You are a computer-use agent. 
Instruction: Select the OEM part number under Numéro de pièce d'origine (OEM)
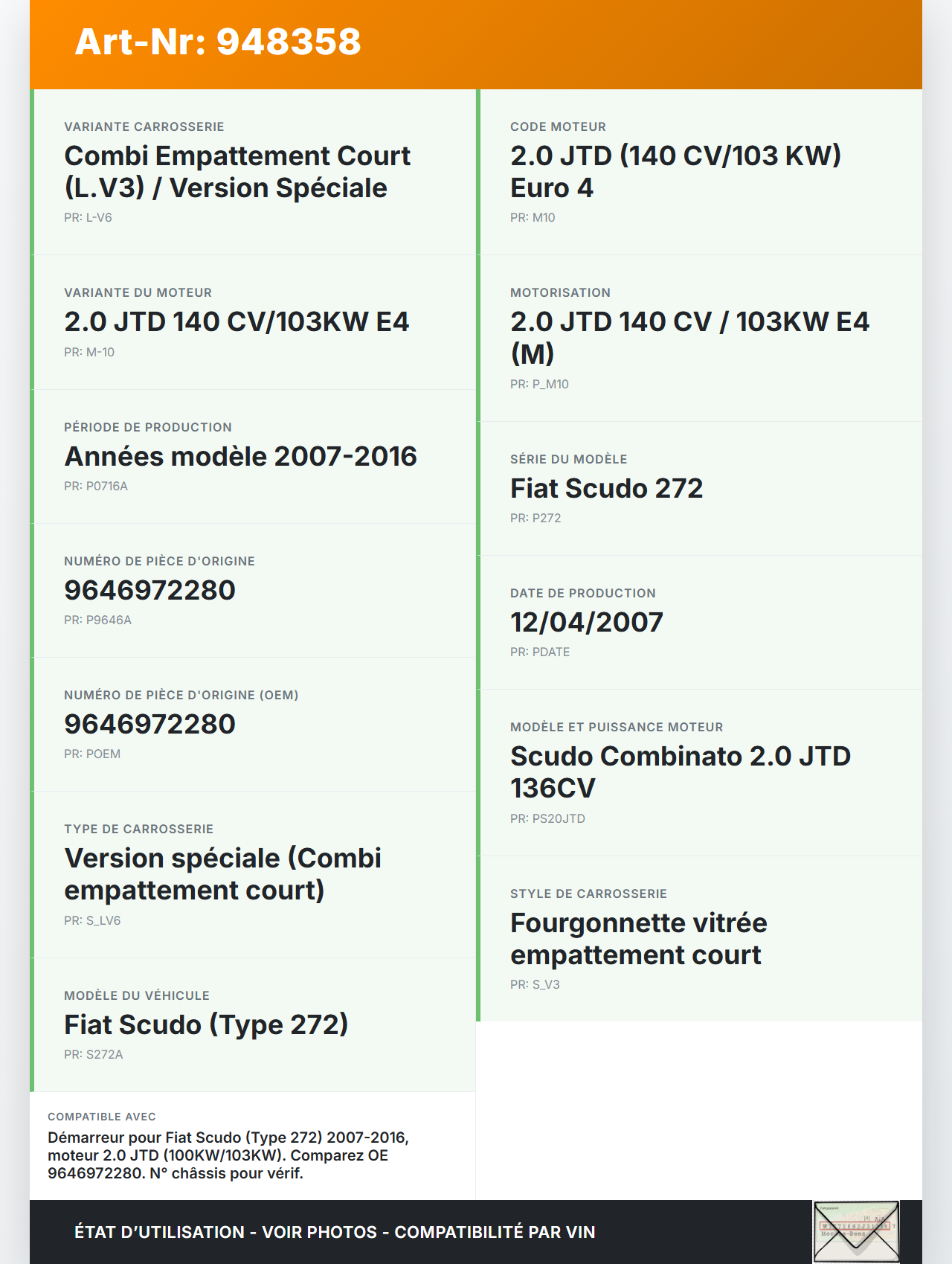(x=149, y=725)
